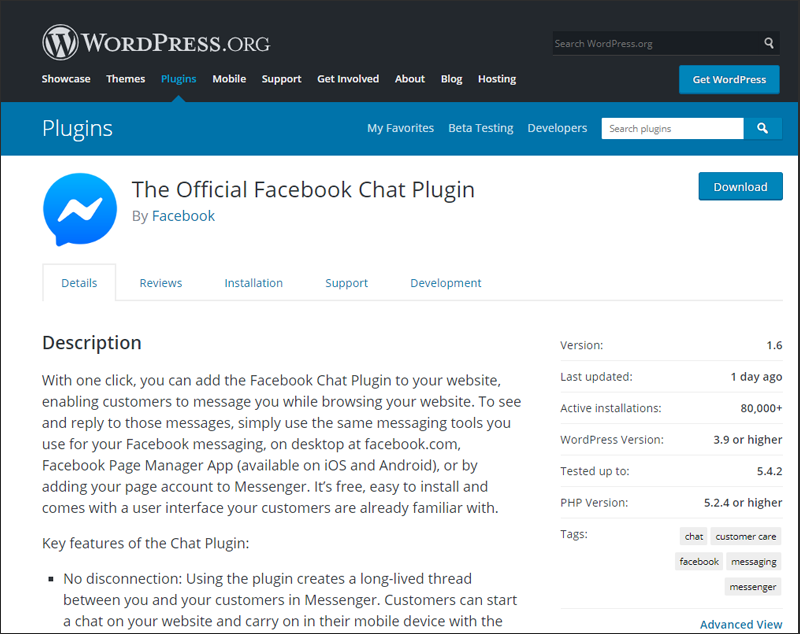Click the WordPress.org logo
The image size is (800, 634).
[156, 42]
